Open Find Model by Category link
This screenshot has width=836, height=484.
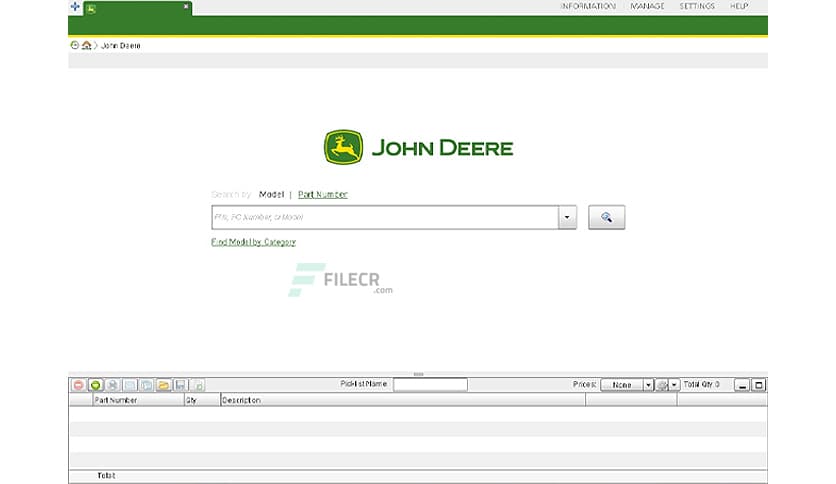[x=253, y=242]
